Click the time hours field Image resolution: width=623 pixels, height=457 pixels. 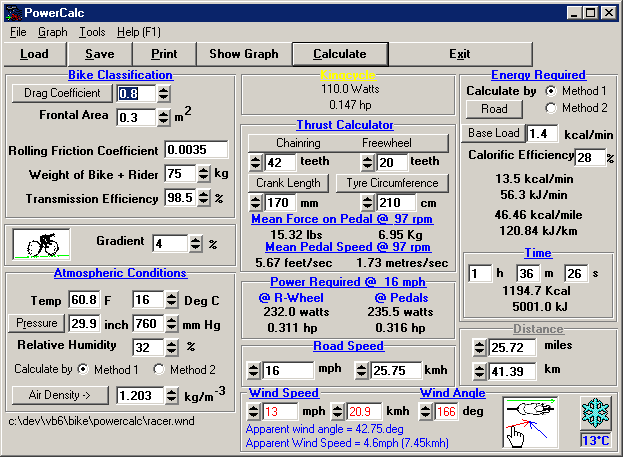(480, 273)
